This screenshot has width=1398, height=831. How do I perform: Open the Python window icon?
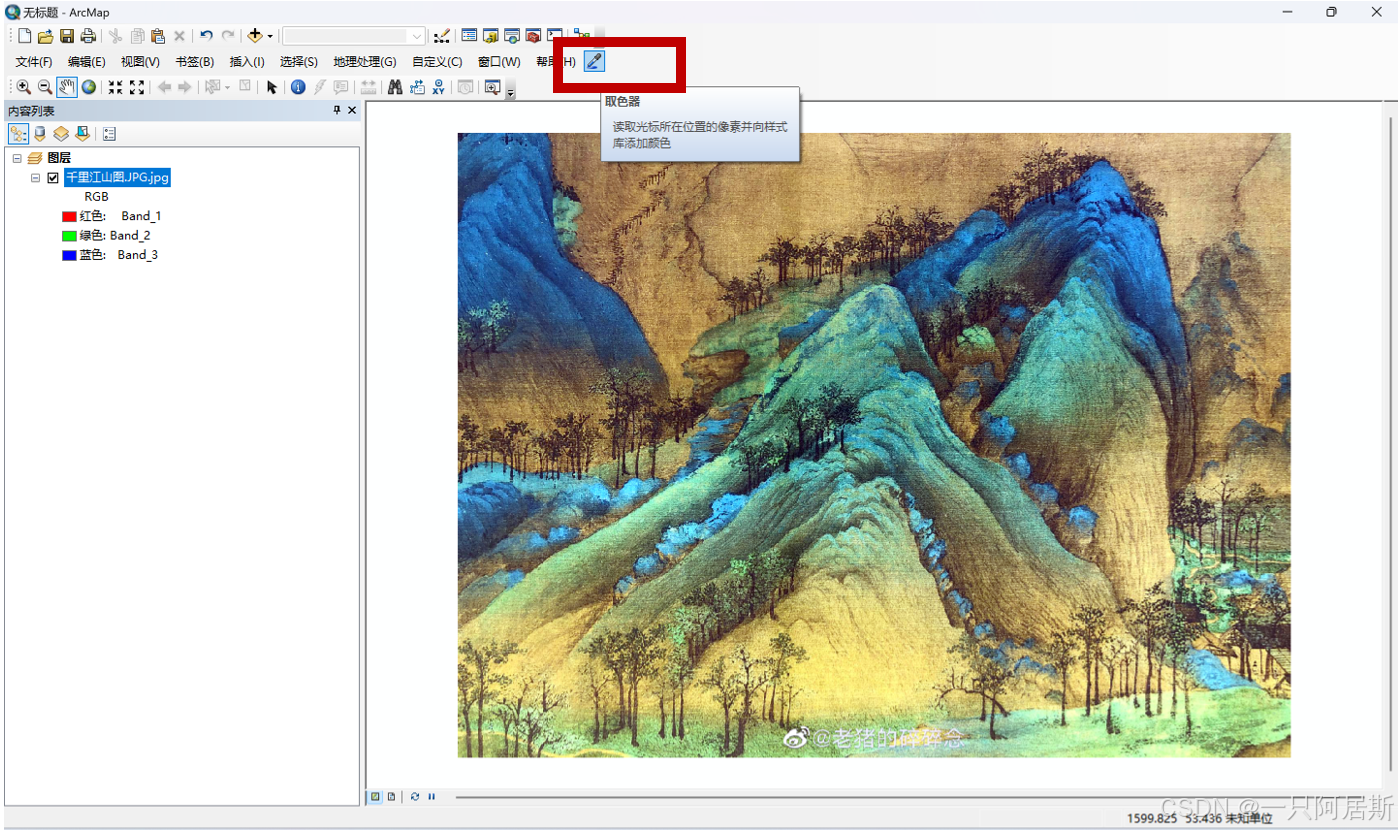(x=555, y=36)
